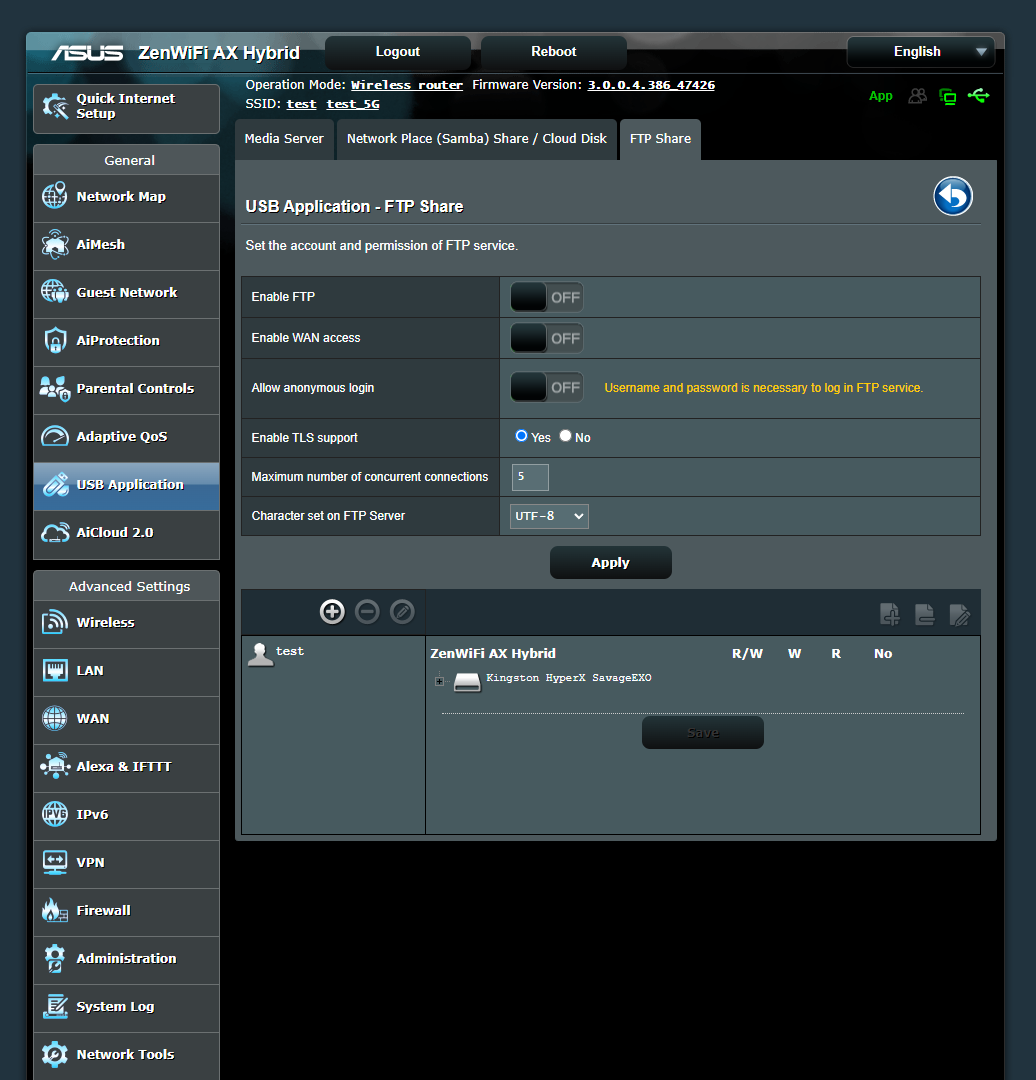This screenshot has height=1080, width=1036.
Task: Apply the FTP settings
Action: 610,562
